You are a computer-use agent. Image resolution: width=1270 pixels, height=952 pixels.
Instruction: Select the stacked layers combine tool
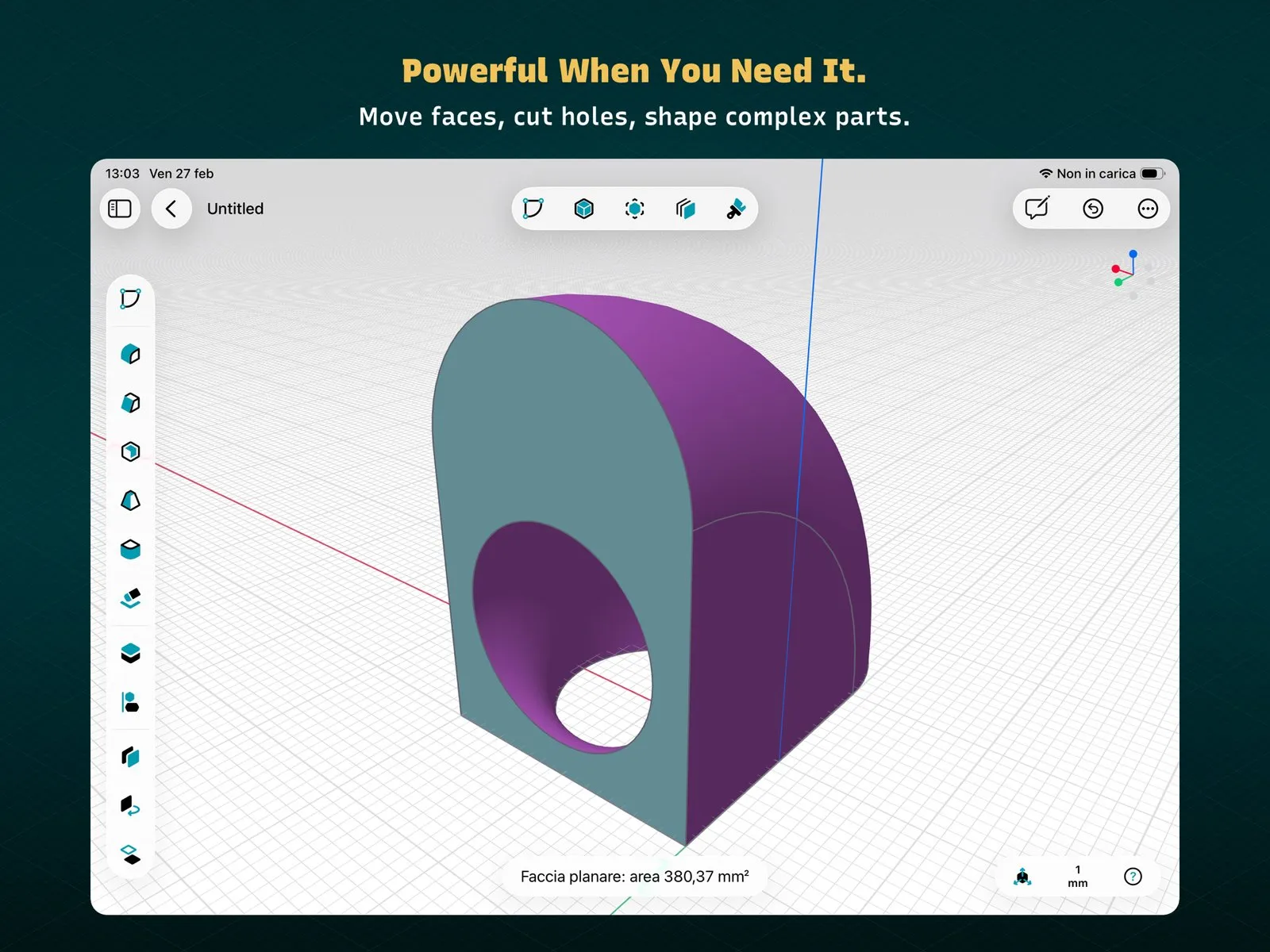click(x=130, y=653)
